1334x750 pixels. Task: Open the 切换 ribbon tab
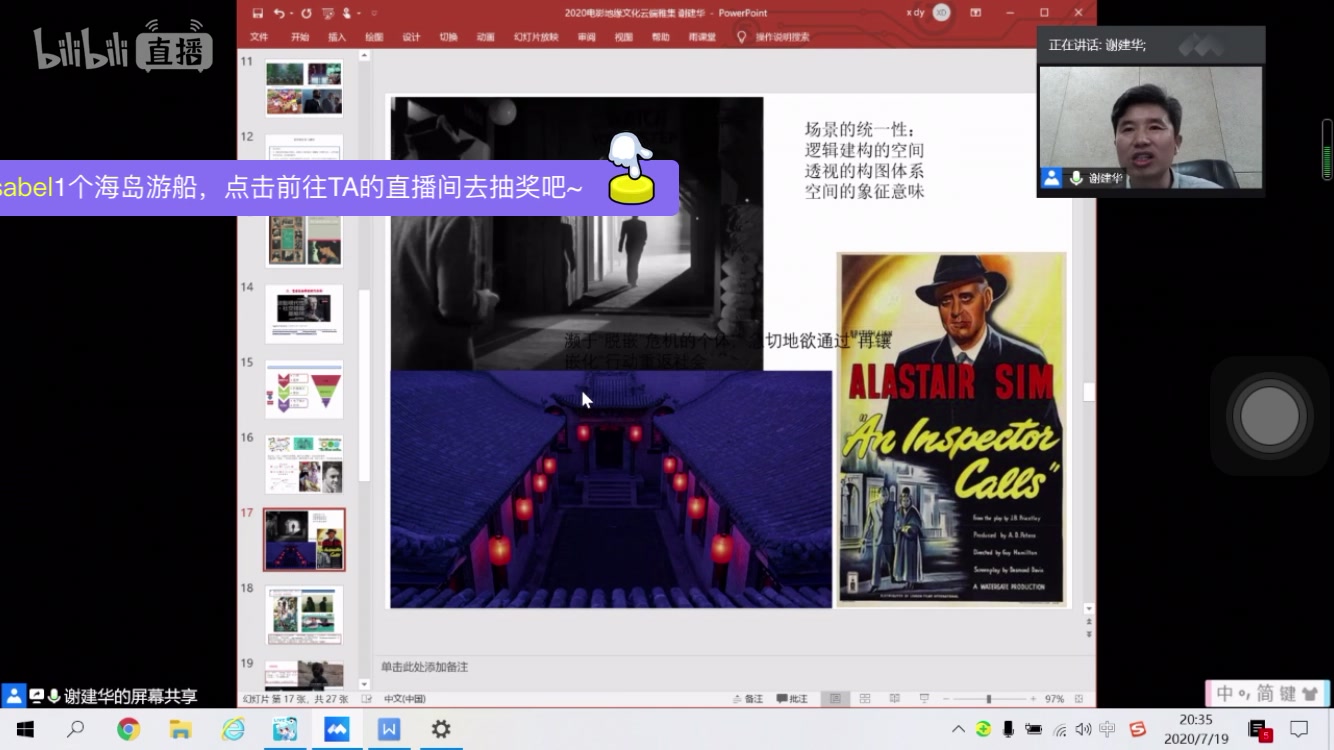(448, 37)
